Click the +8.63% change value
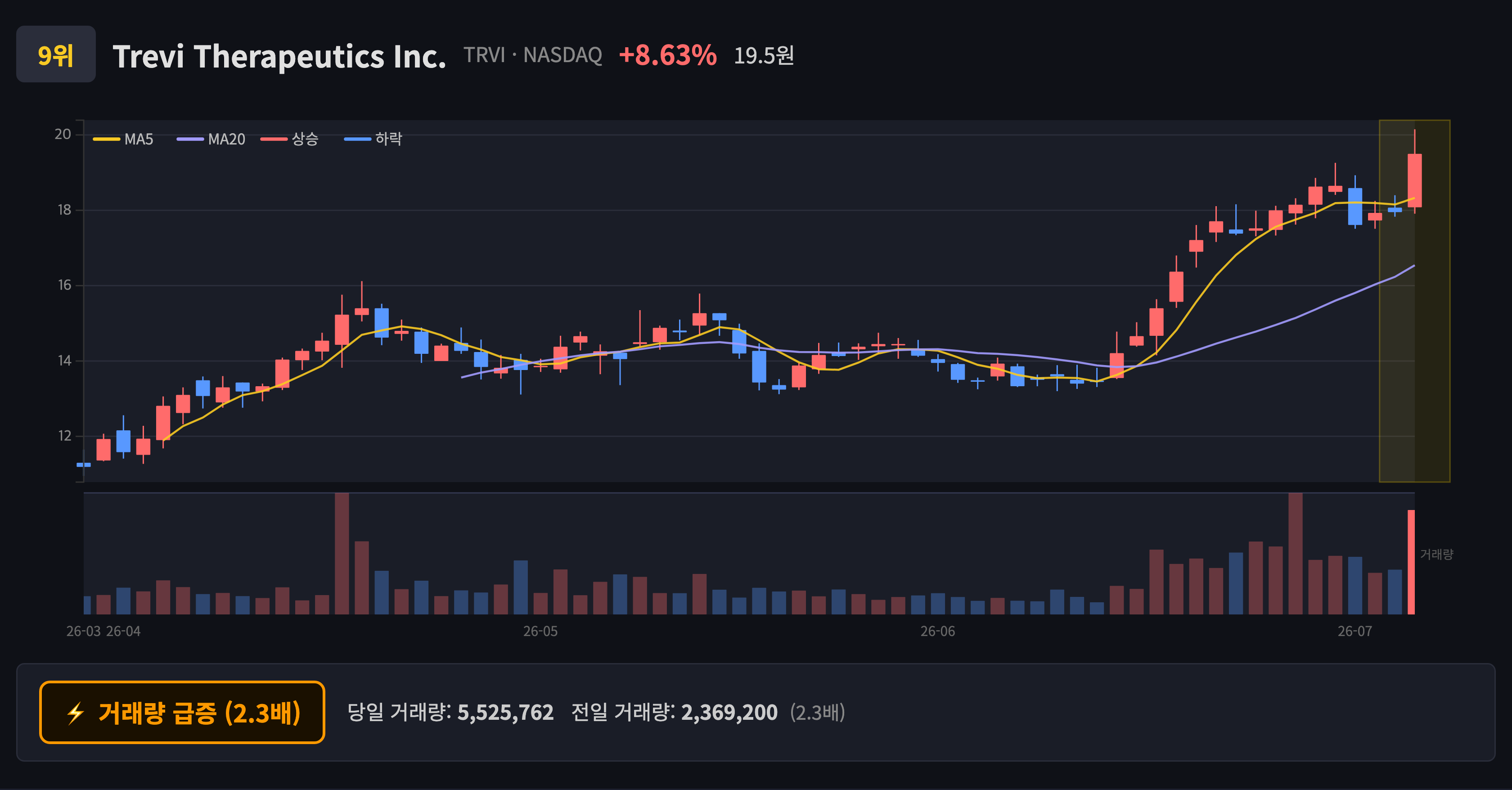Image resolution: width=1512 pixels, height=790 pixels. 667,55
